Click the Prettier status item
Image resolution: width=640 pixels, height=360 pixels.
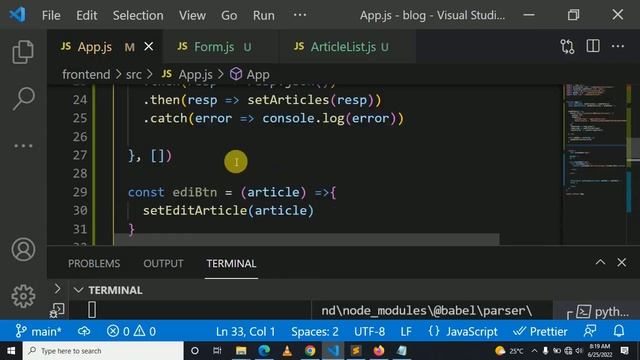pyautogui.click(x=540, y=331)
